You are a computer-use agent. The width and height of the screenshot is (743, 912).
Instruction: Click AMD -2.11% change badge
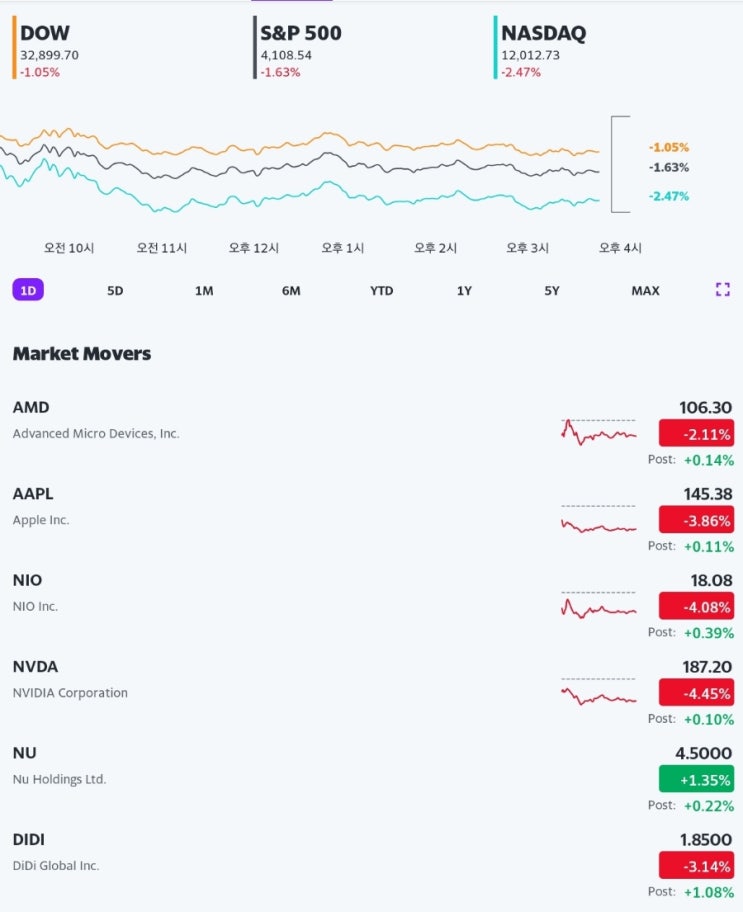(x=696, y=434)
